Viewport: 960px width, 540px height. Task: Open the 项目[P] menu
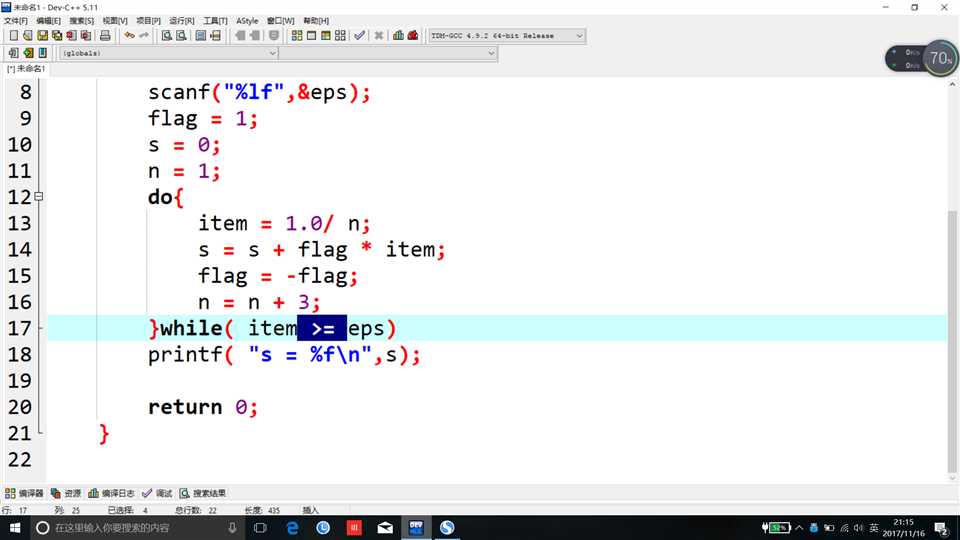point(148,21)
